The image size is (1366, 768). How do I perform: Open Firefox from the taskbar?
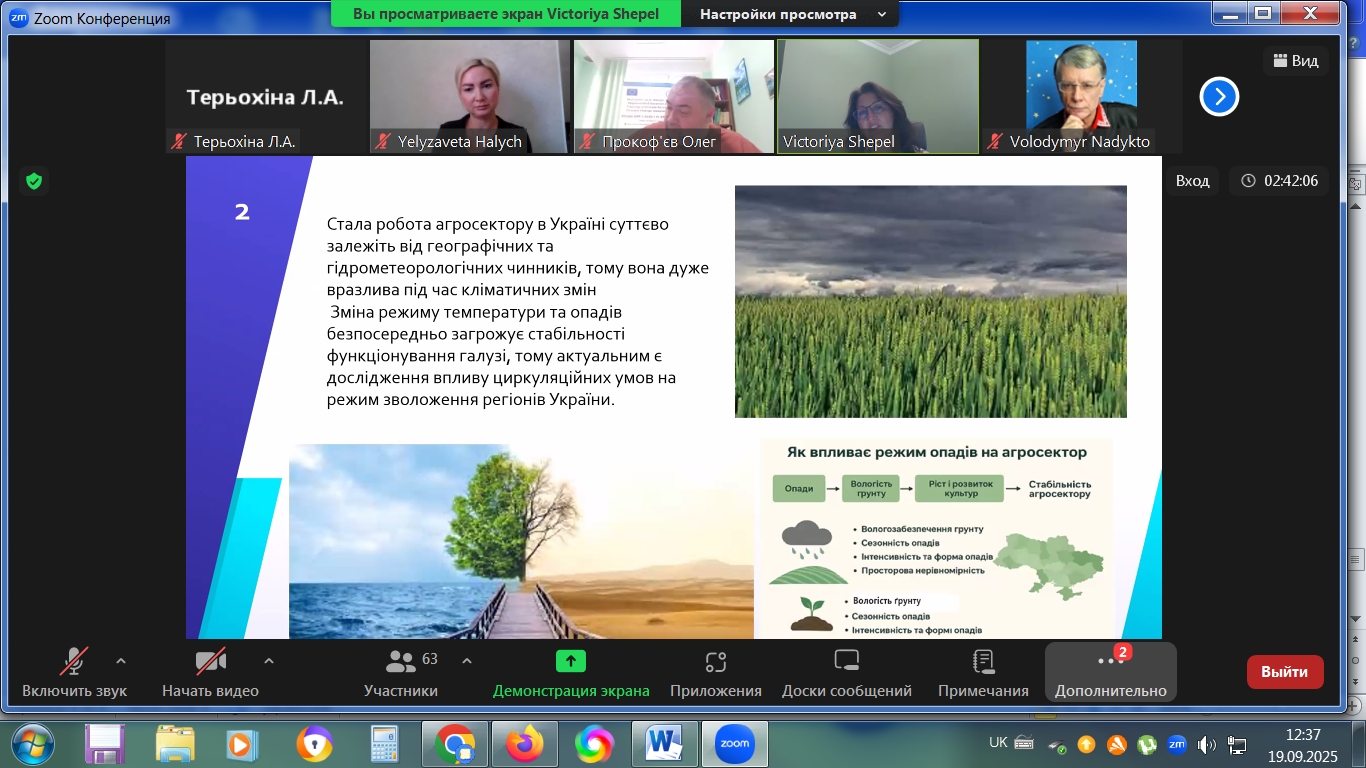click(524, 744)
